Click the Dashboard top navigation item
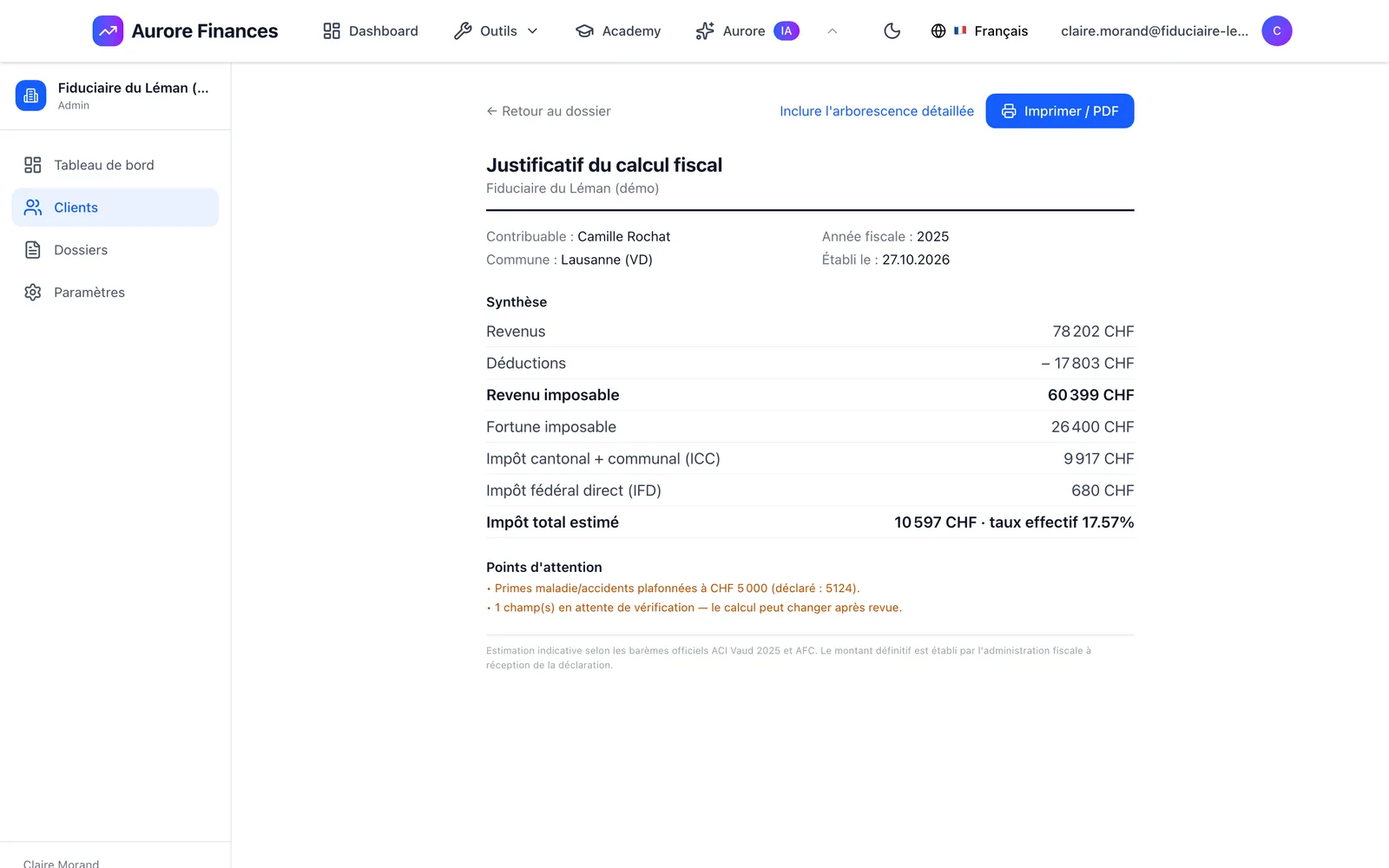 click(x=371, y=31)
